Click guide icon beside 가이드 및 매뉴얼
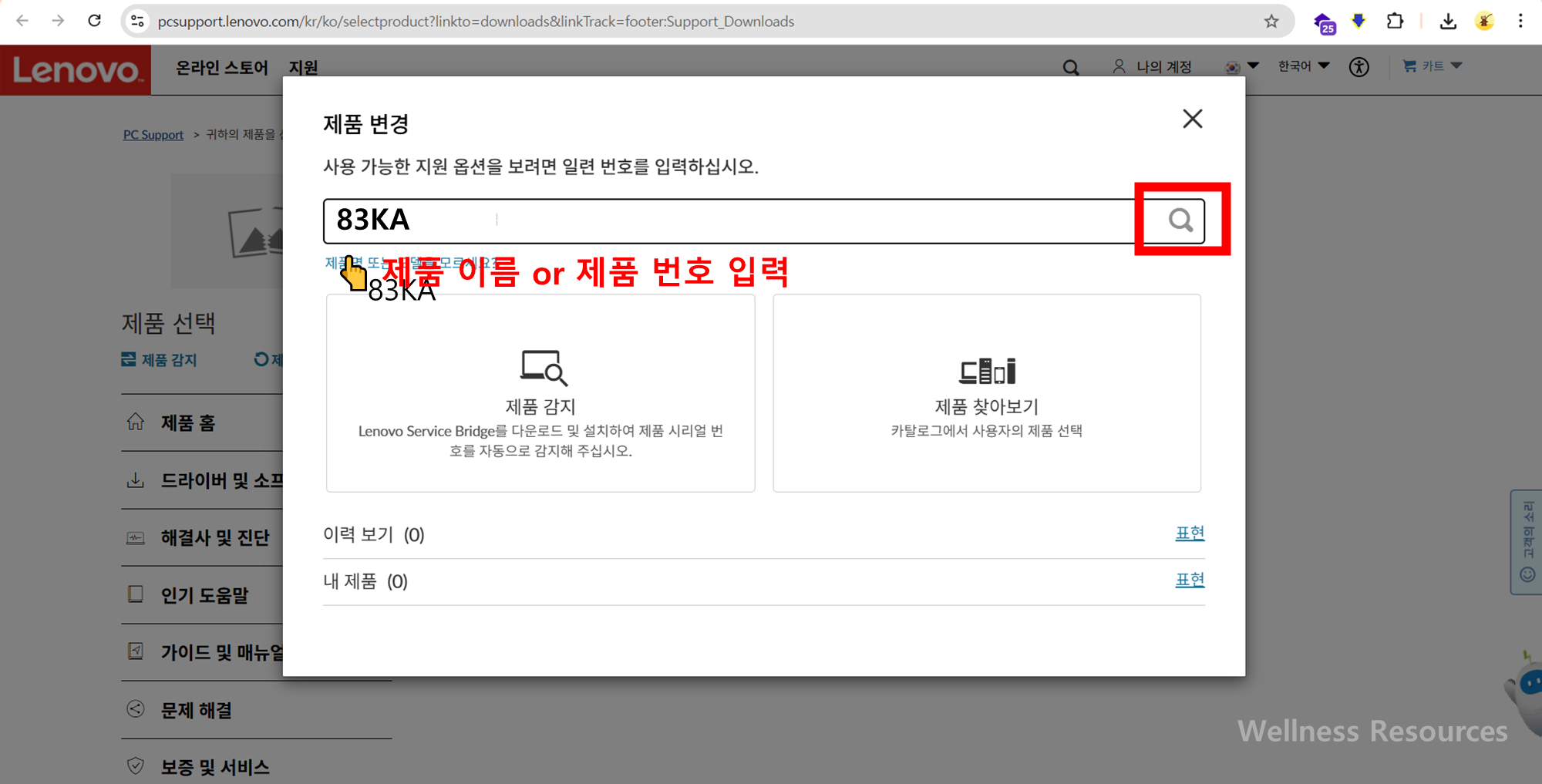The image size is (1542, 784). 136,651
